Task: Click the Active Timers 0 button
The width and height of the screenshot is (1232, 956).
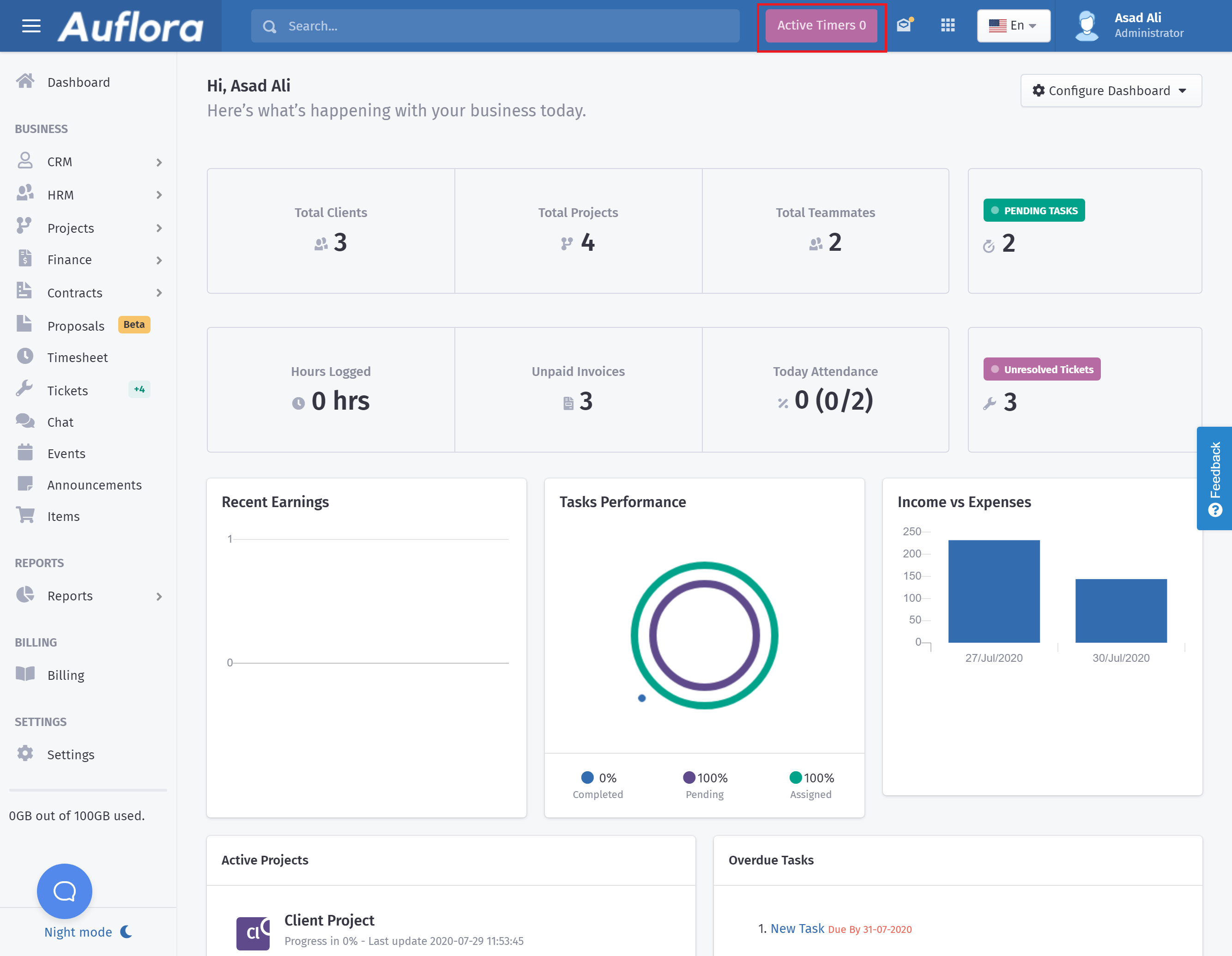Action: click(x=821, y=25)
